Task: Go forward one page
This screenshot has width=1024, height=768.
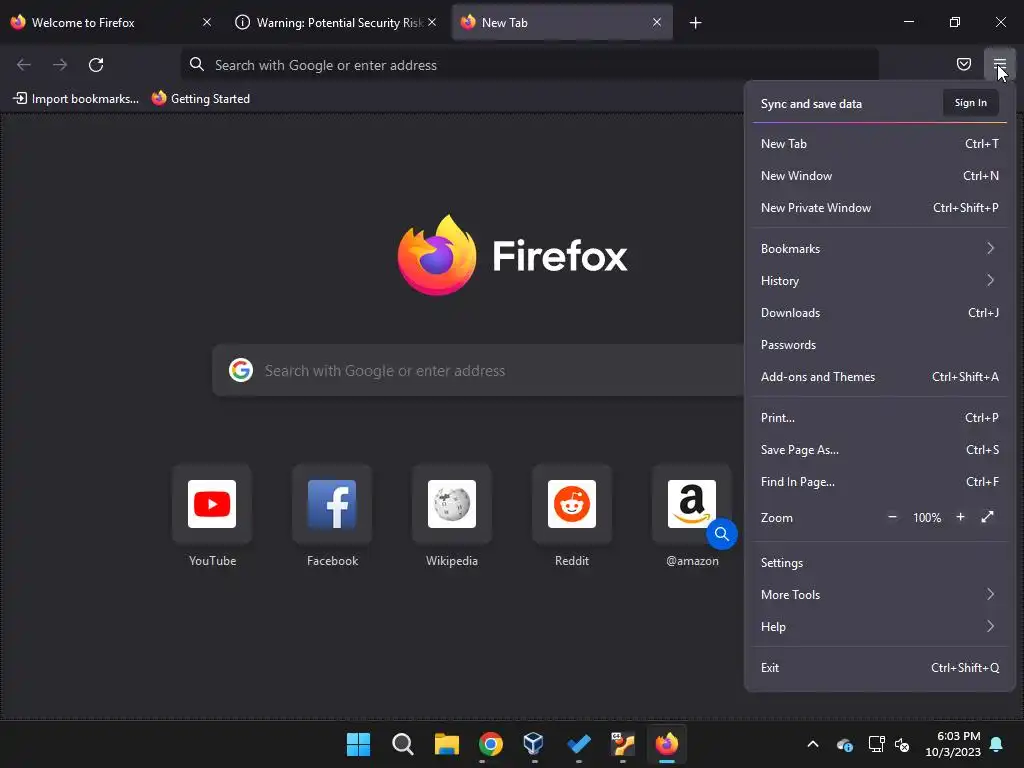Action: coord(60,65)
